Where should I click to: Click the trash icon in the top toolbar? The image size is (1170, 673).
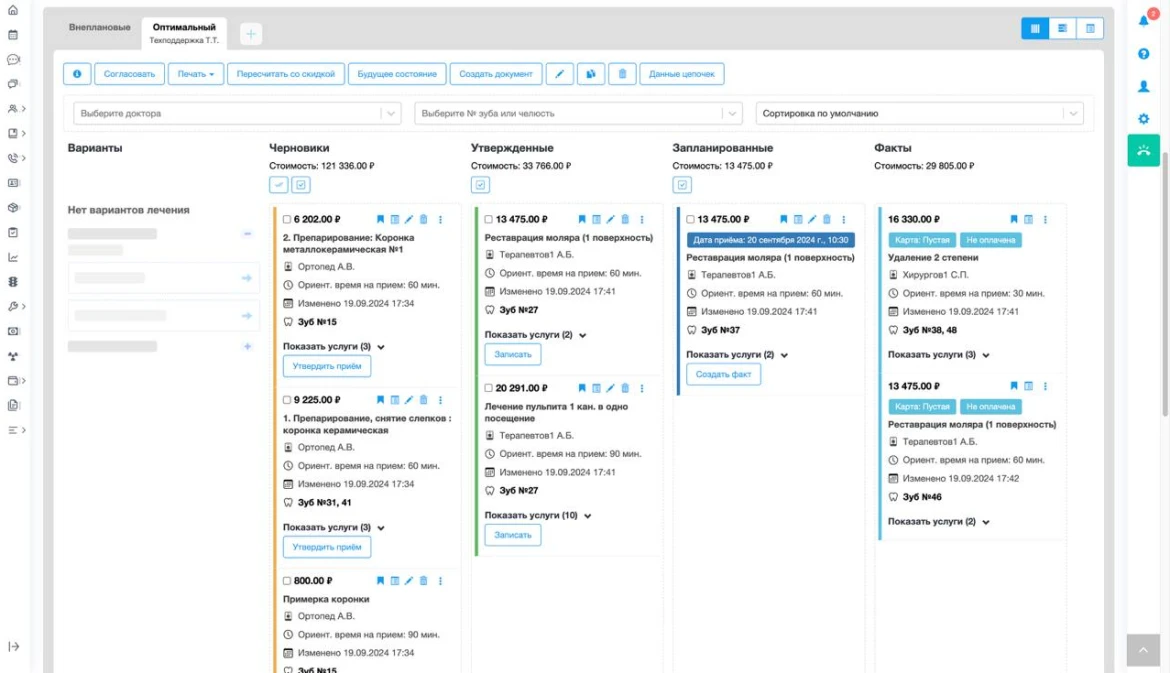coord(622,74)
